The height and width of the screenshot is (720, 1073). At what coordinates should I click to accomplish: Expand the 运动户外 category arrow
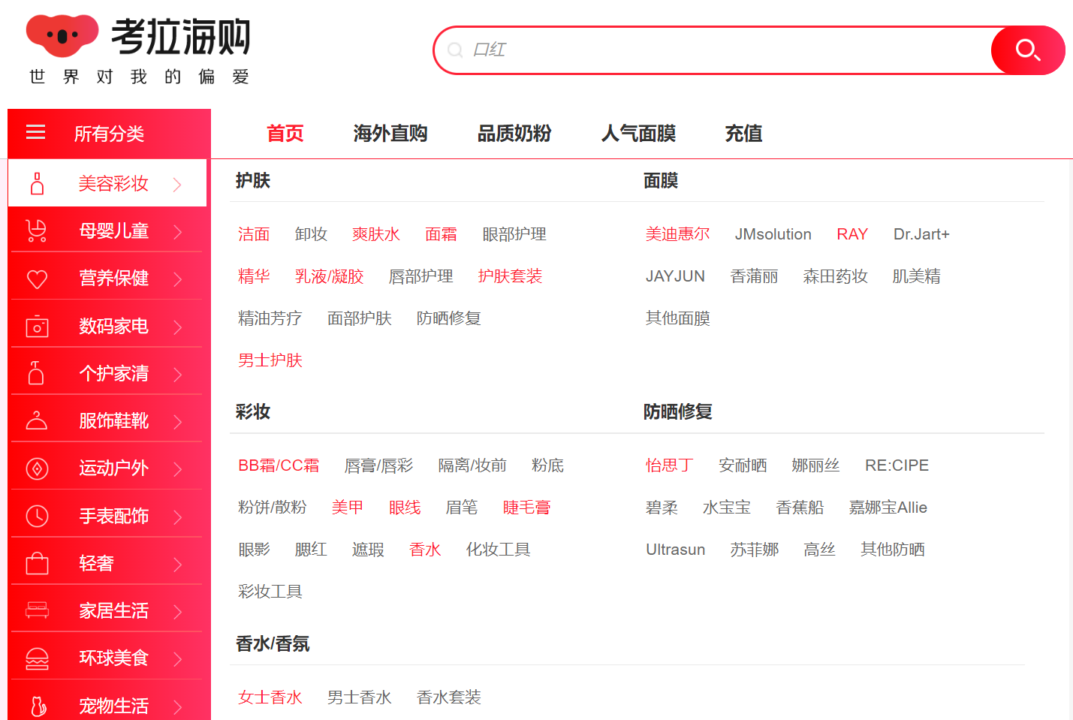click(178, 469)
